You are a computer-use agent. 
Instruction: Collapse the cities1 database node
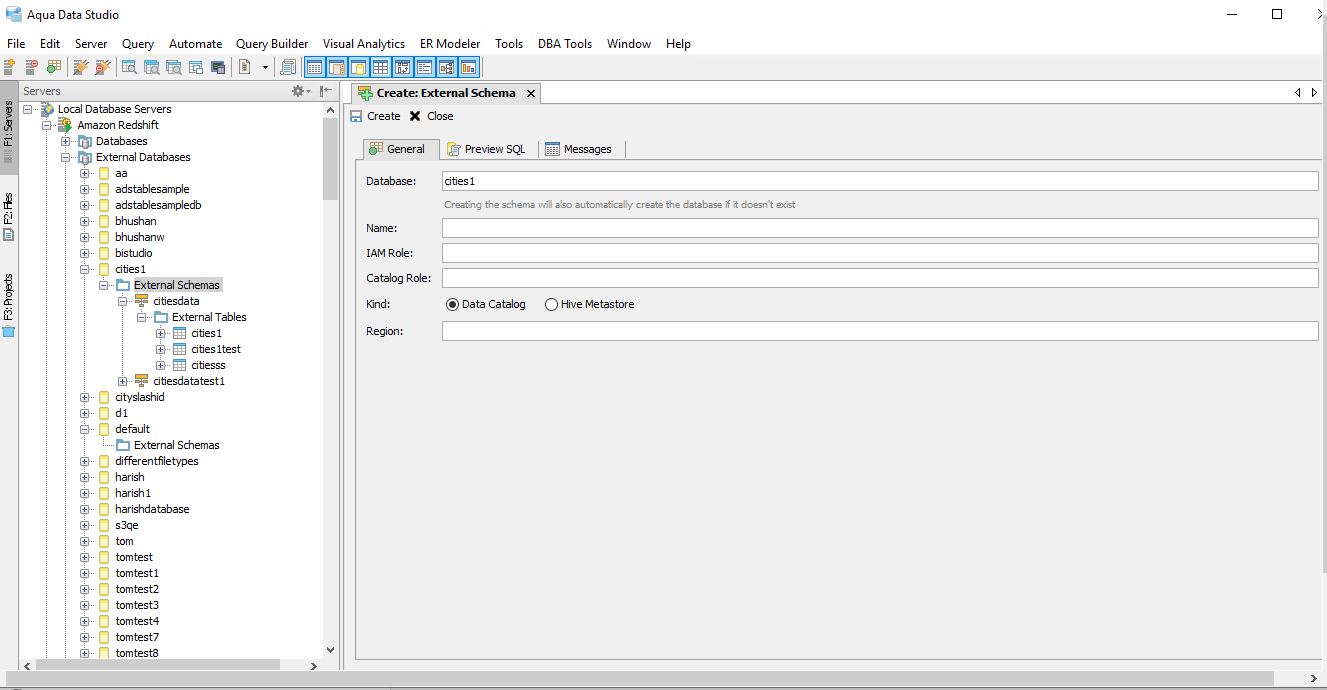click(85, 269)
